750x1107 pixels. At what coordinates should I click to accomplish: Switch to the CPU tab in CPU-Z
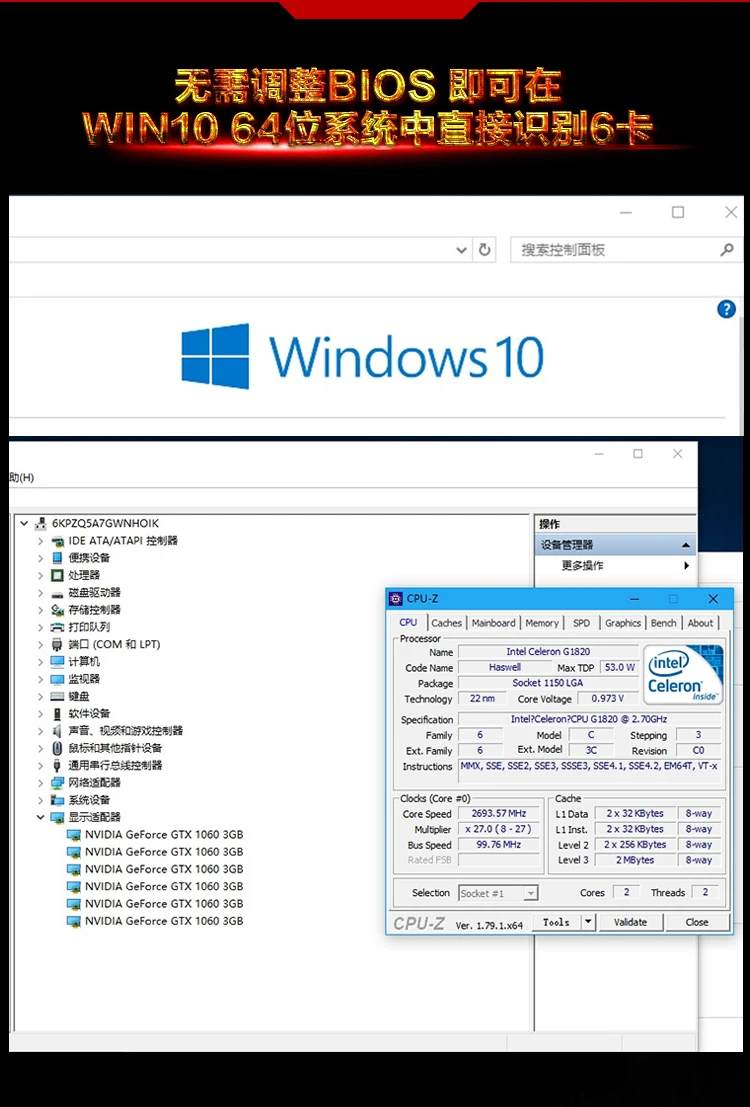coord(408,622)
